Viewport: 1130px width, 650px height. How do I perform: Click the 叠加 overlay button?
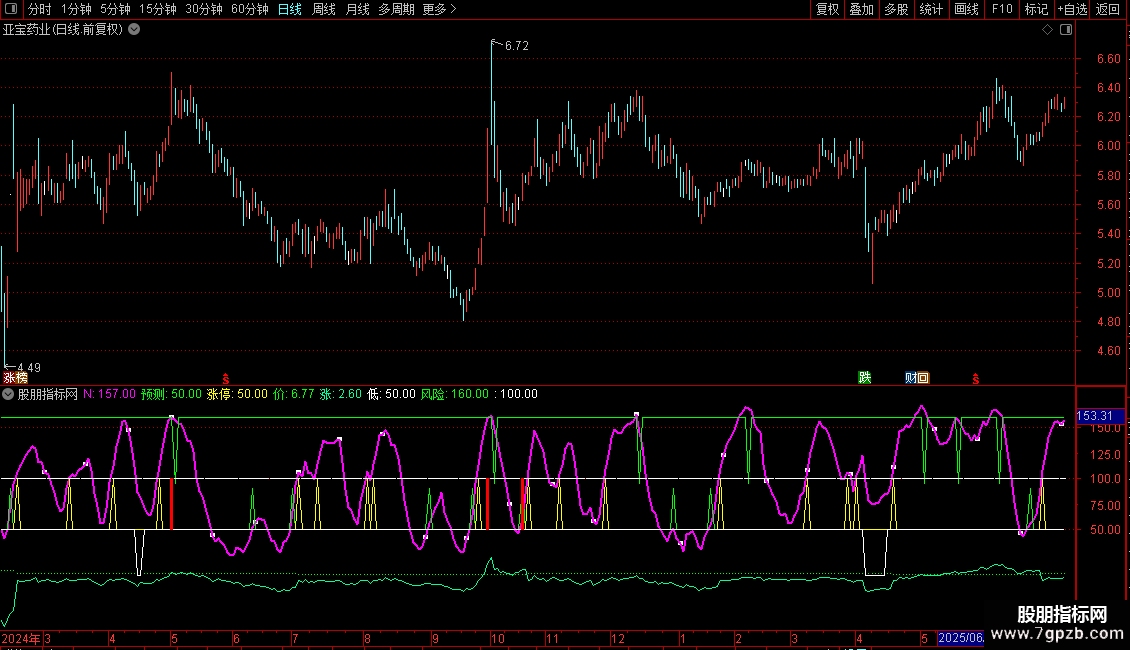coord(862,9)
